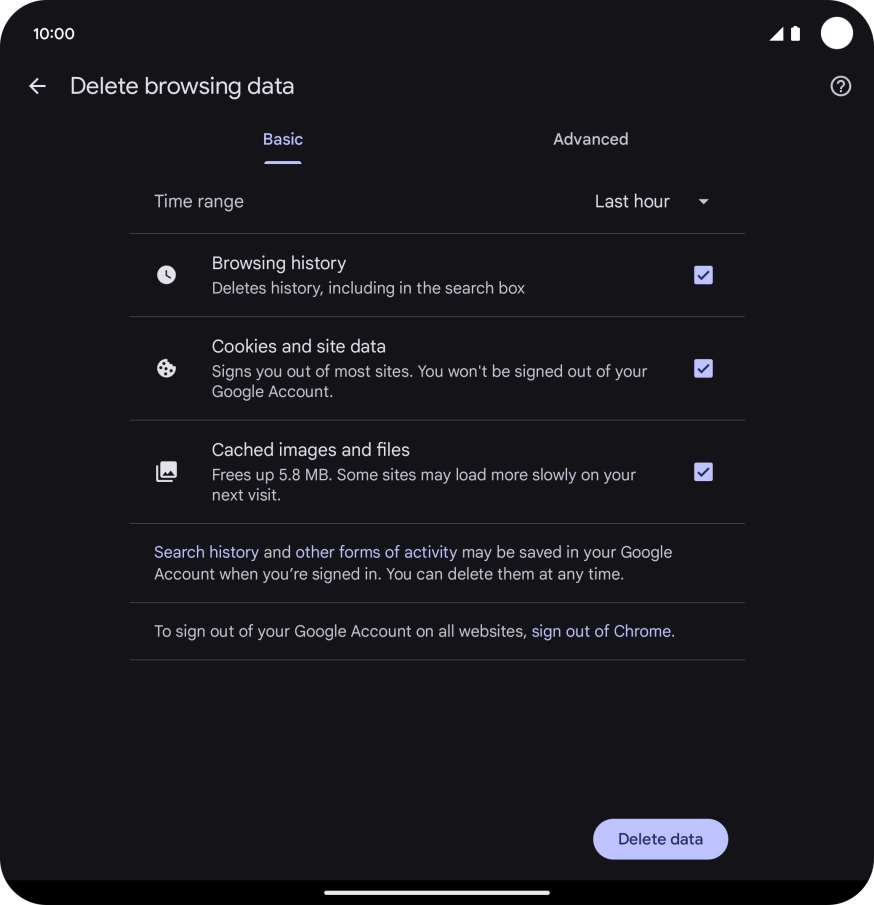Tap the battery status icon
Image resolution: width=874 pixels, height=905 pixels.
point(796,34)
